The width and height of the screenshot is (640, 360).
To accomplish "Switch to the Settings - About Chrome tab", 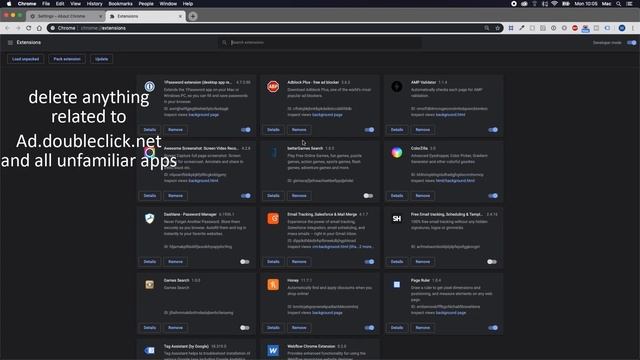I will click(x=66, y=16).
